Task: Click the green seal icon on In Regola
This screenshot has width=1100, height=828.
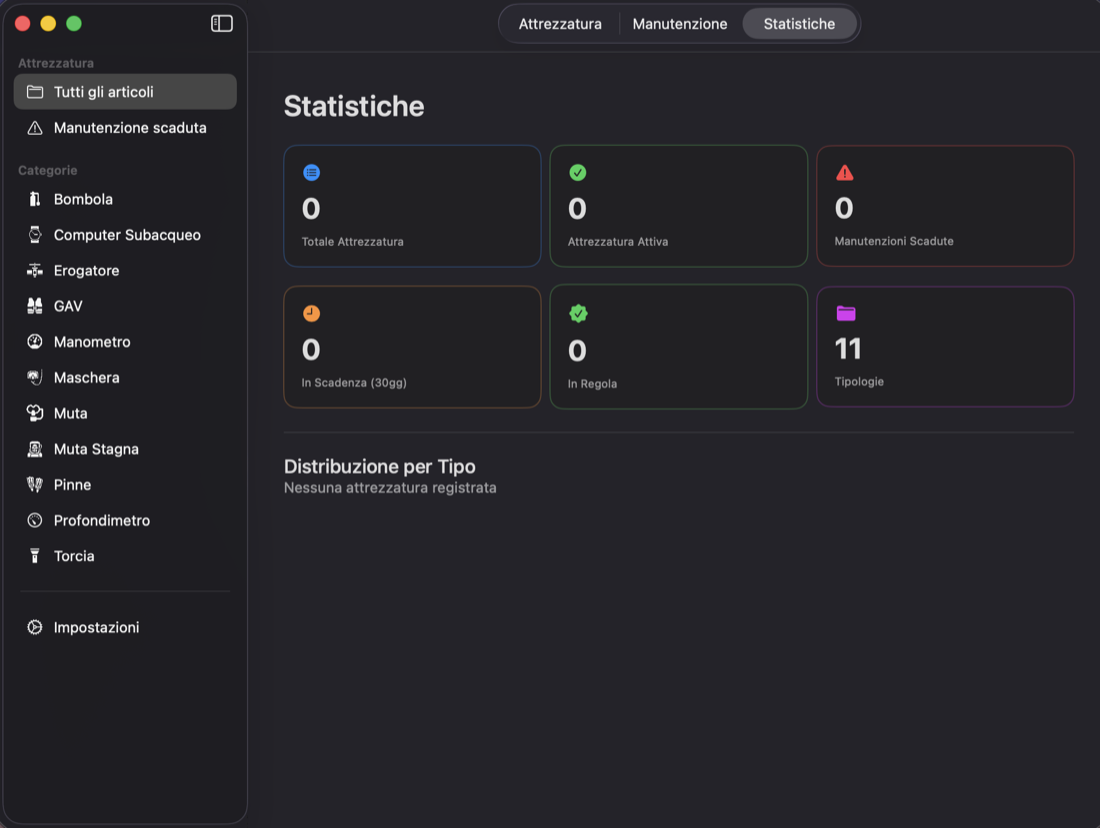Action: point(578,314)
